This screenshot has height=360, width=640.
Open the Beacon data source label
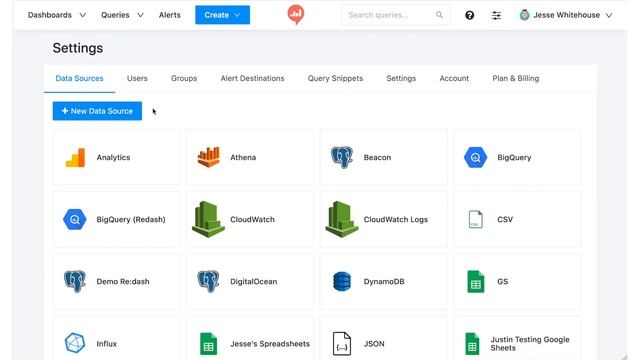[x=377, y=158]
